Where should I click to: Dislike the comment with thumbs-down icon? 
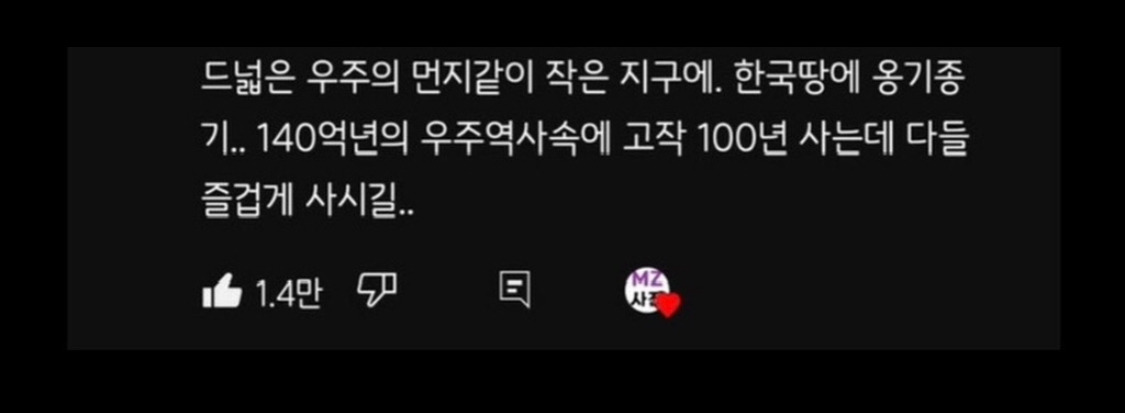coord(377,291)
